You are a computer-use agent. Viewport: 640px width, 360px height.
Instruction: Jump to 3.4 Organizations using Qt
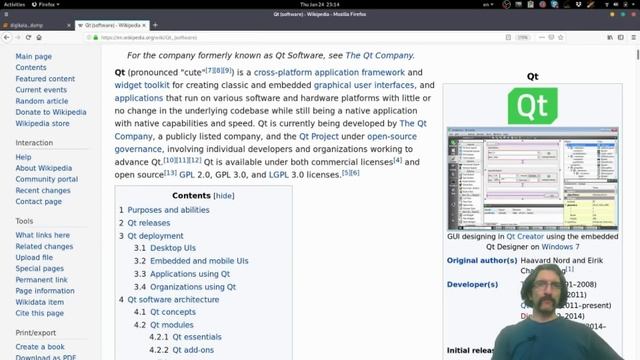point(193,287)
